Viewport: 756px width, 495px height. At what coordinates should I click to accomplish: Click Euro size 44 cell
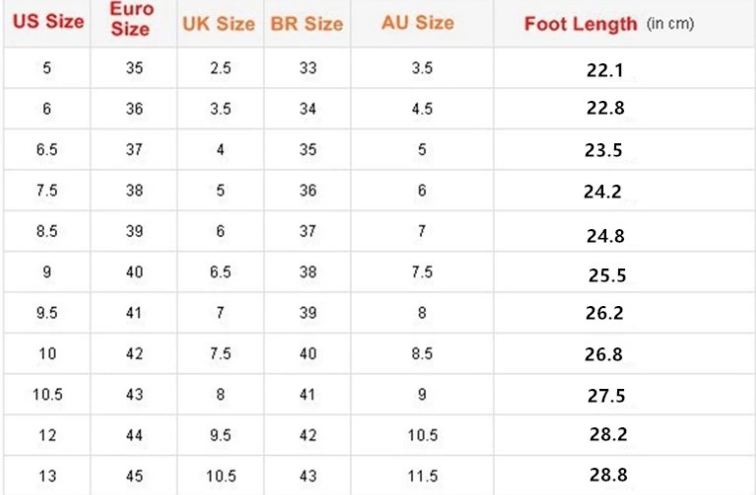[x=135, y=435]
